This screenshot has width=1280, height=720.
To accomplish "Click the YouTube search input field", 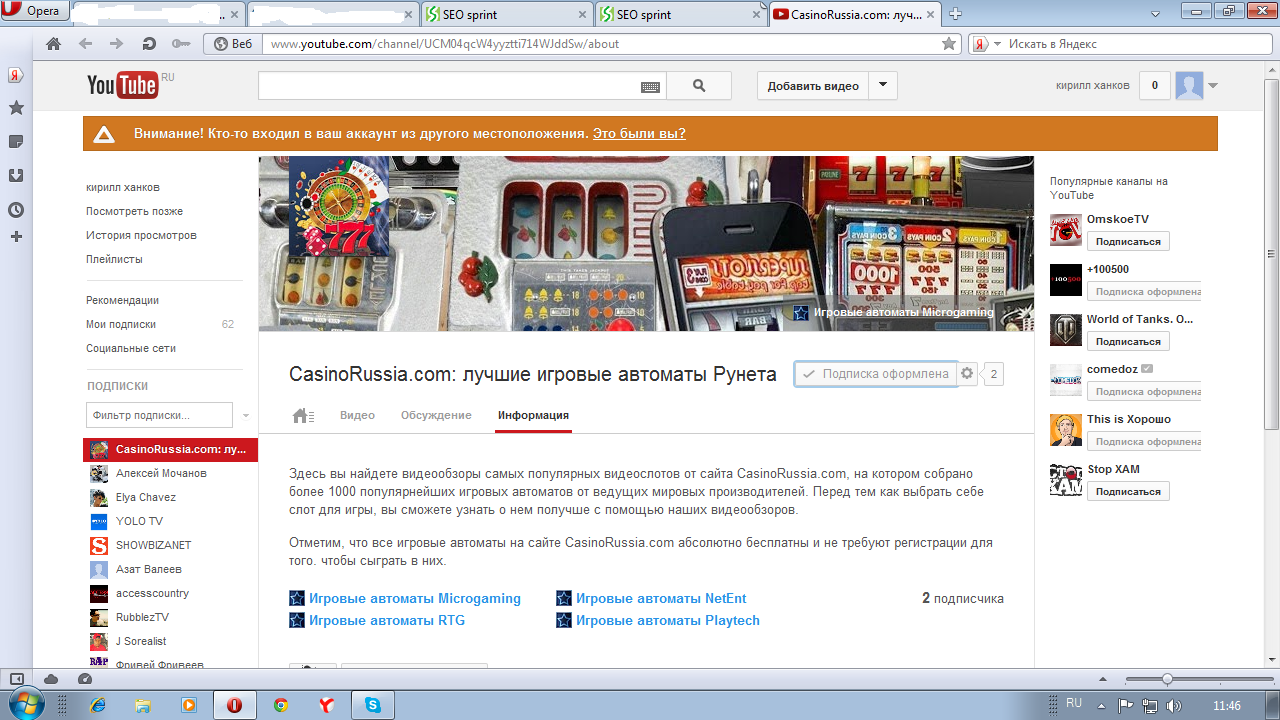I will pyautogui.click(x=450, y=86).
